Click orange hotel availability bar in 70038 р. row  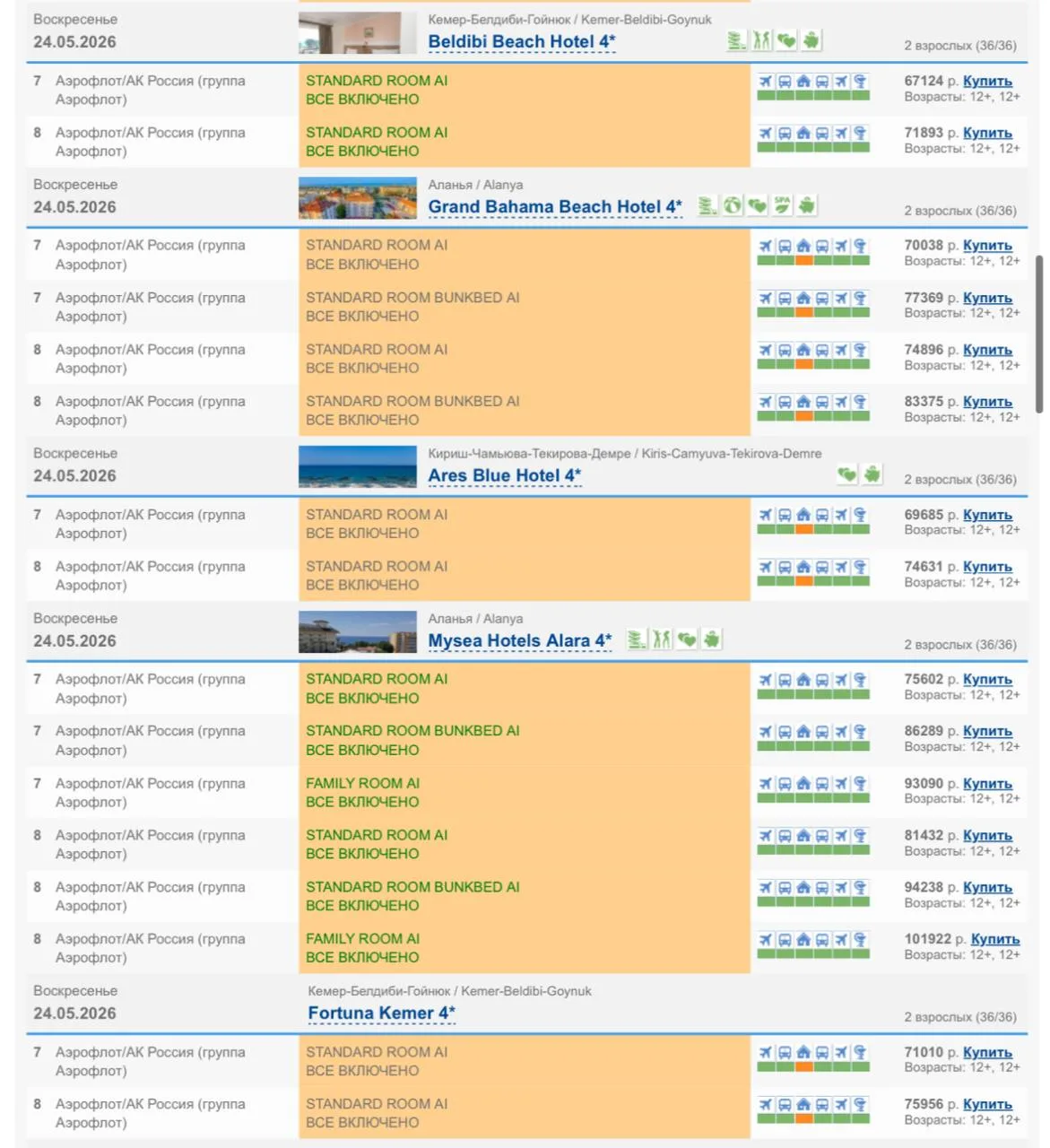(803, 260)
